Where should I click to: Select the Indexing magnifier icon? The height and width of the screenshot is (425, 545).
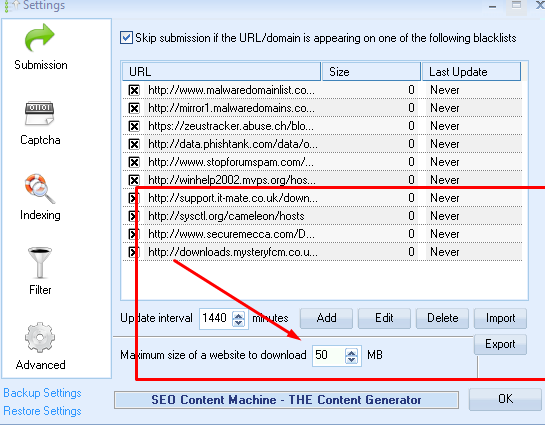point(40,189)
